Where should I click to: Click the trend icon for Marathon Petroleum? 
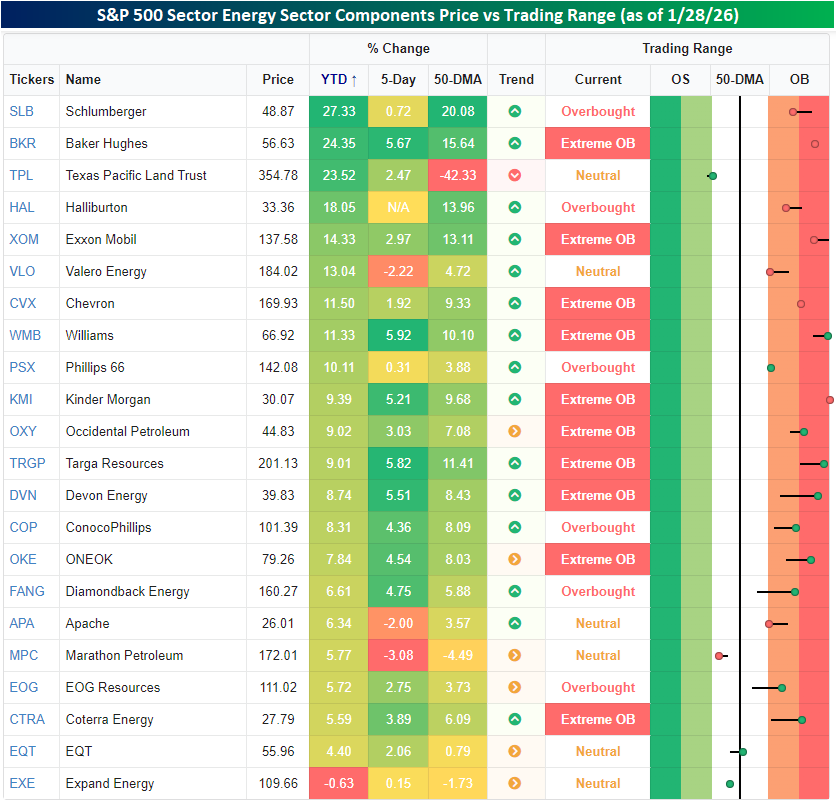(515, 656)
